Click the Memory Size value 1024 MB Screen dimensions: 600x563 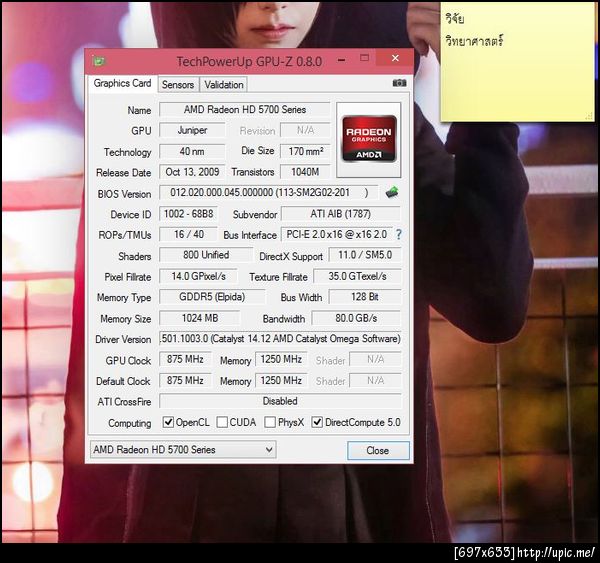click(x=200, y=318)
